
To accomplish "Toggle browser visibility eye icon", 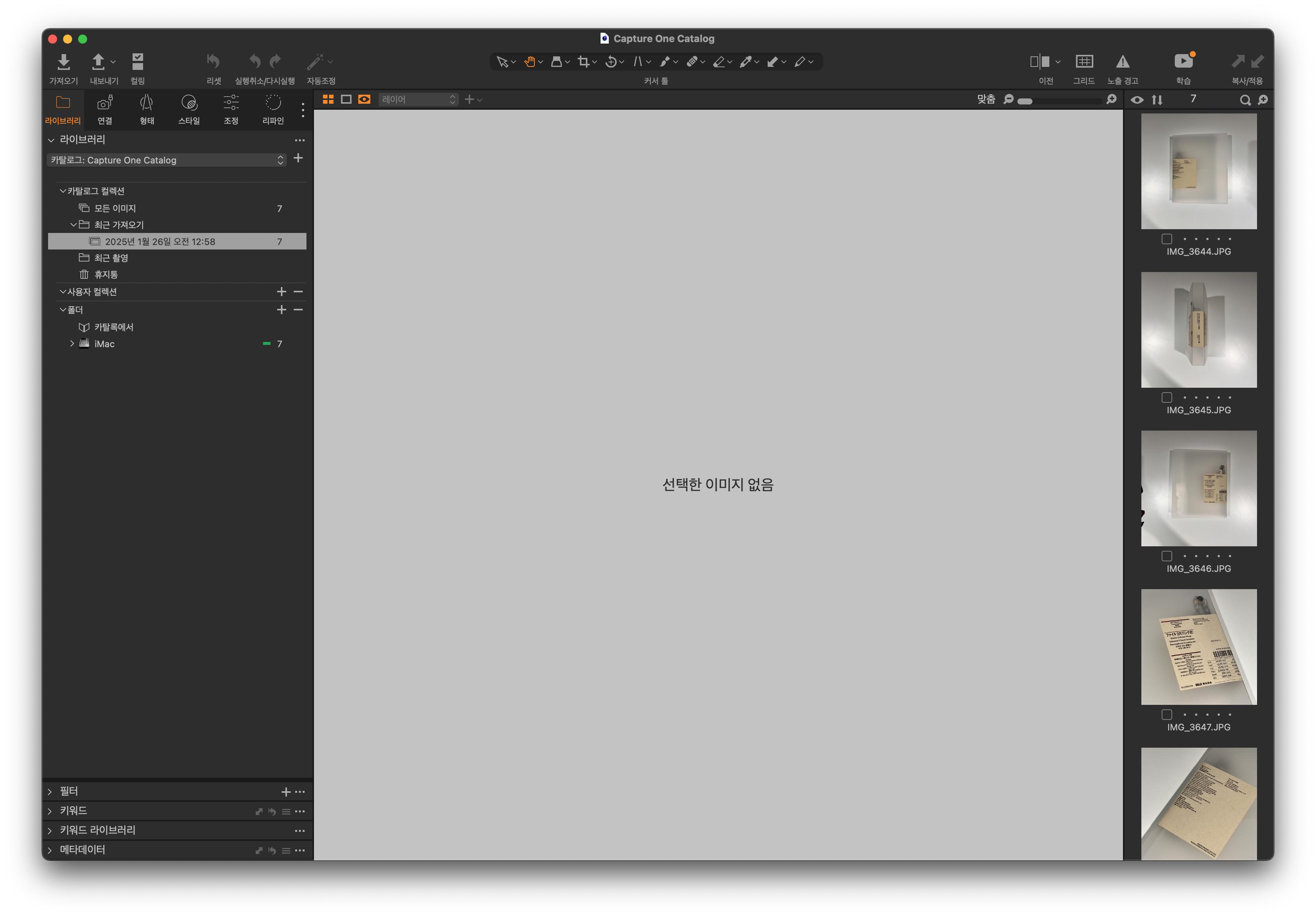I will [1137, 100].
